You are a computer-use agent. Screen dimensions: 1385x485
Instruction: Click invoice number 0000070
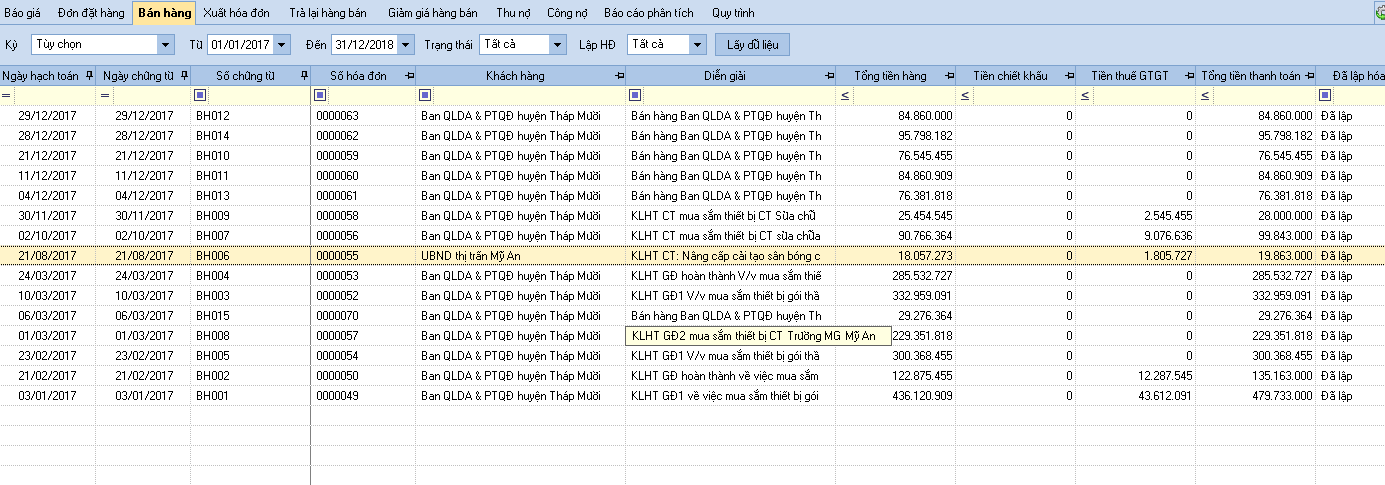(337, 316)
